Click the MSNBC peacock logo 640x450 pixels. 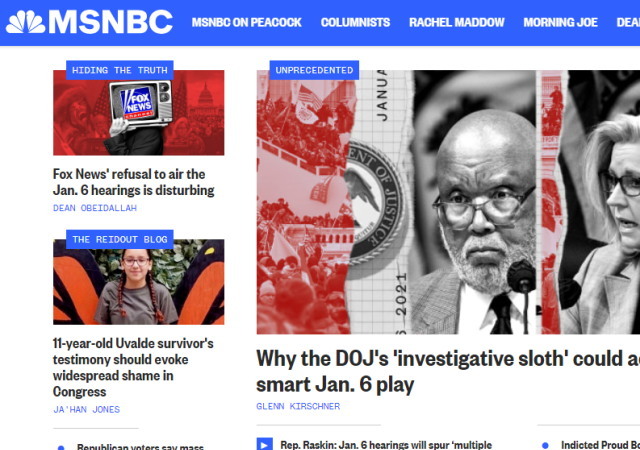coord(89,22)
